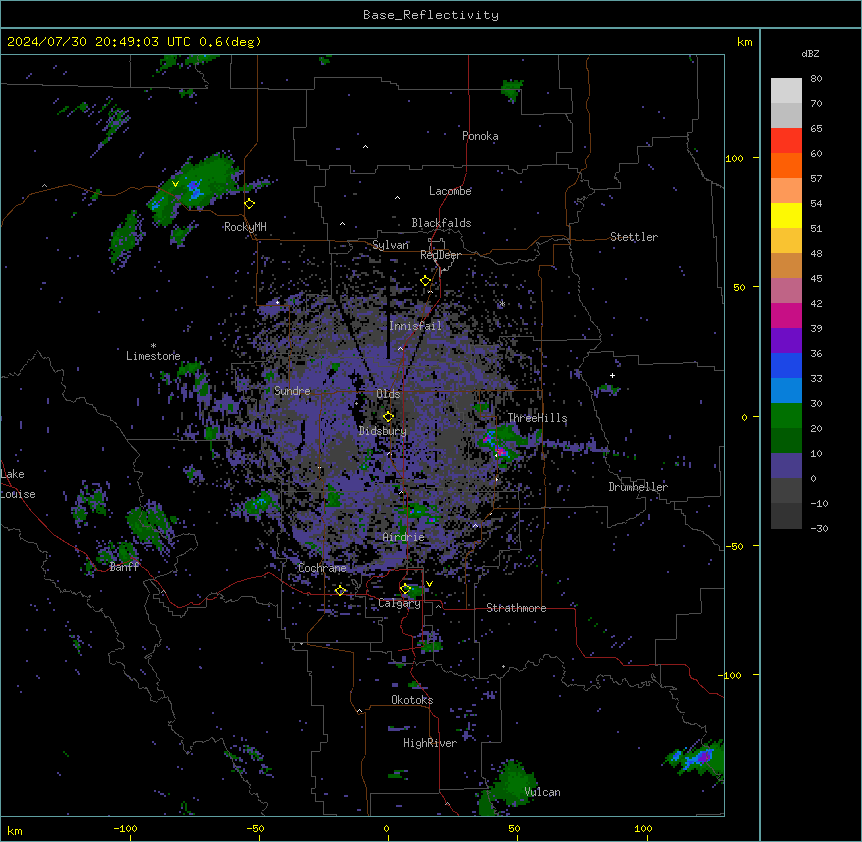
Task: Click the ThreeHills label
Action: click(x=537, y=418)
